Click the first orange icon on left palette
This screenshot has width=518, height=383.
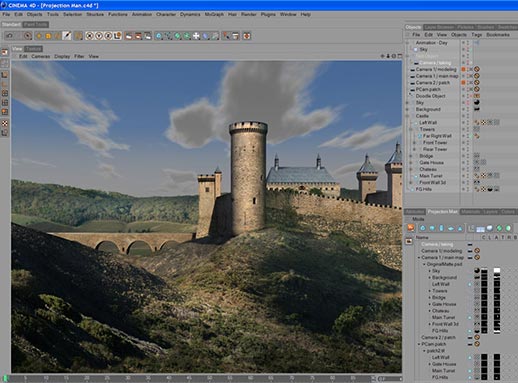[5, 52]
